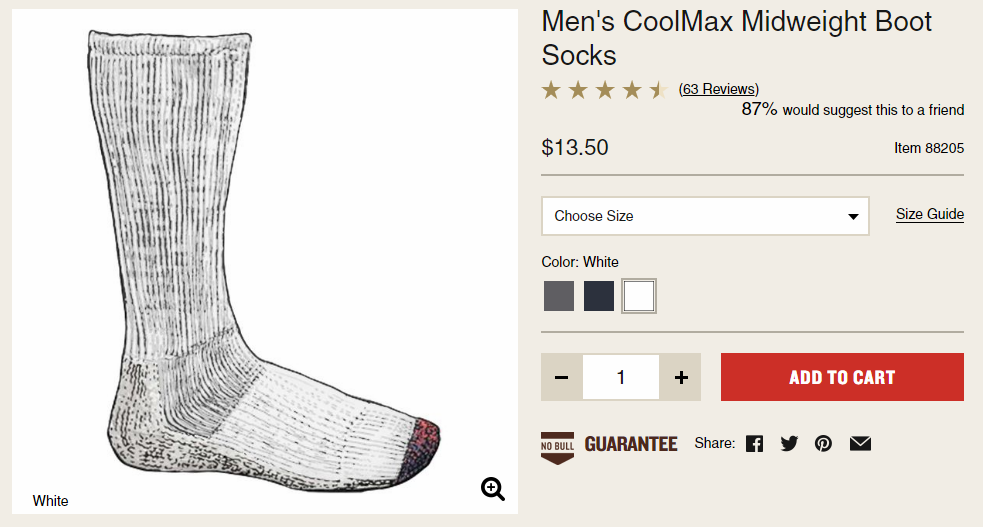The height and width of the screenshot is (527, 983).
Task: Share product on Facebook
Action: (x=754, y=443)
